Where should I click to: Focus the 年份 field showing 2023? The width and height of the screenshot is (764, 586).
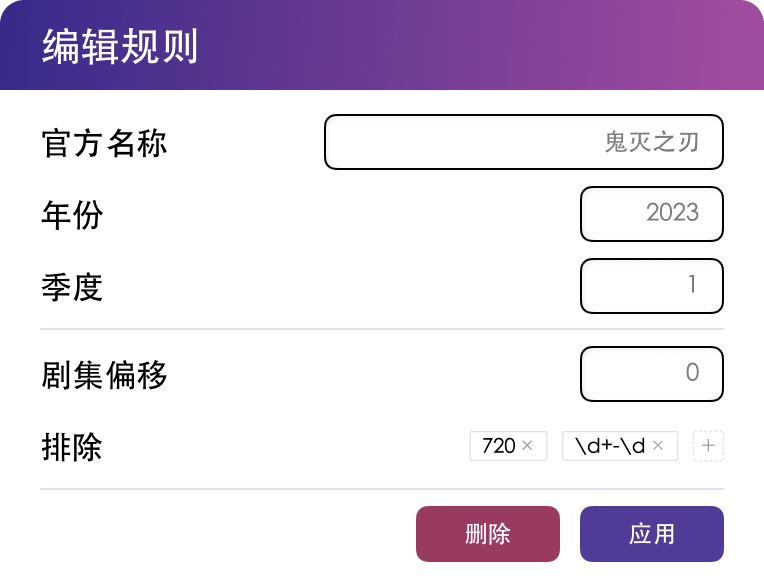point(651,214)
